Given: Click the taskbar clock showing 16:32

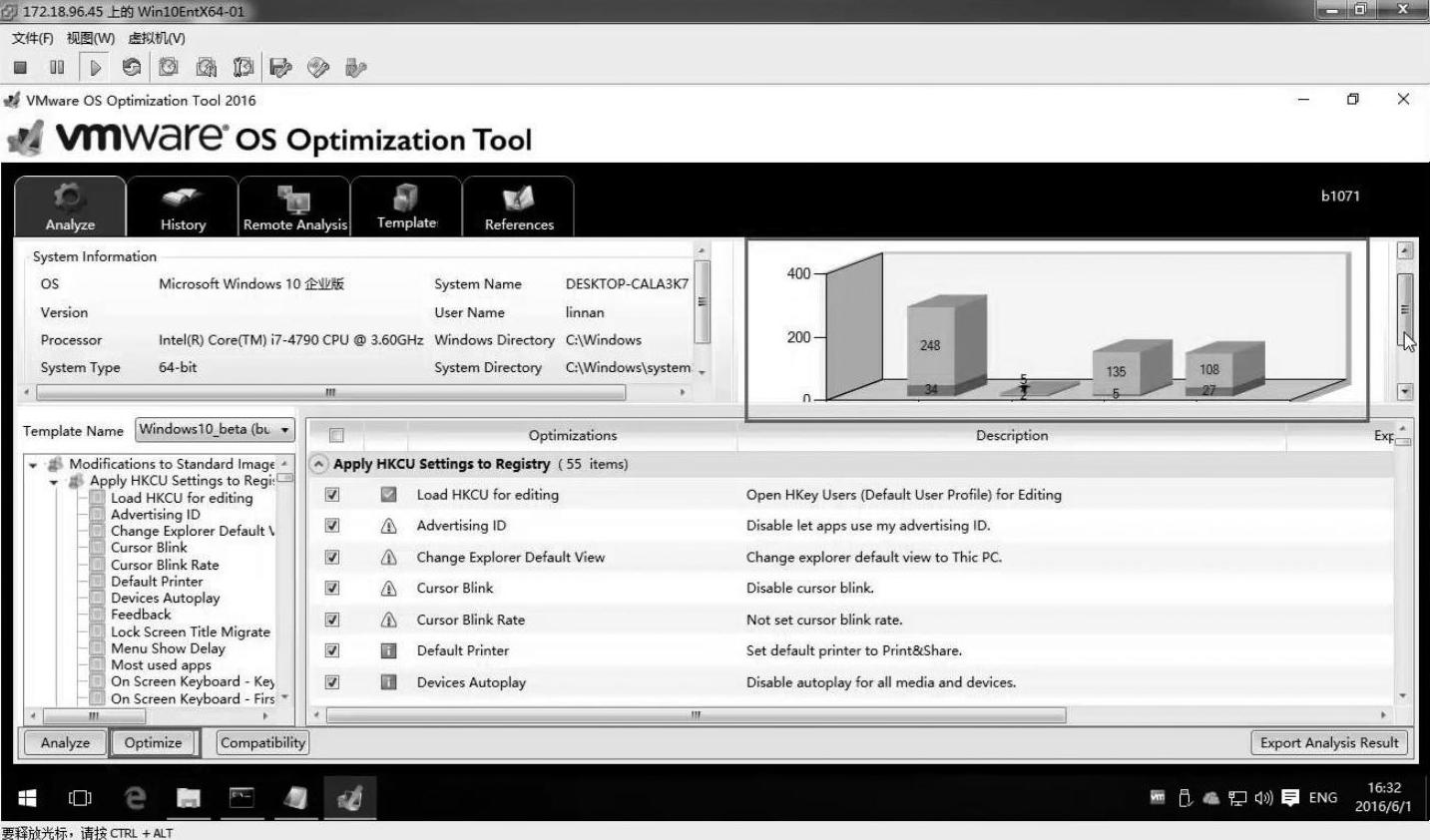Looking at the screenshot, I should [x=1383, y=797].
